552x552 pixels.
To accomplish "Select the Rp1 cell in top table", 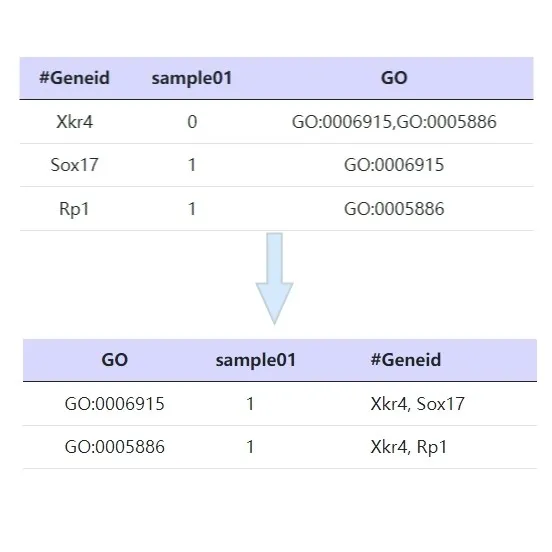I will tap(74, 209).
